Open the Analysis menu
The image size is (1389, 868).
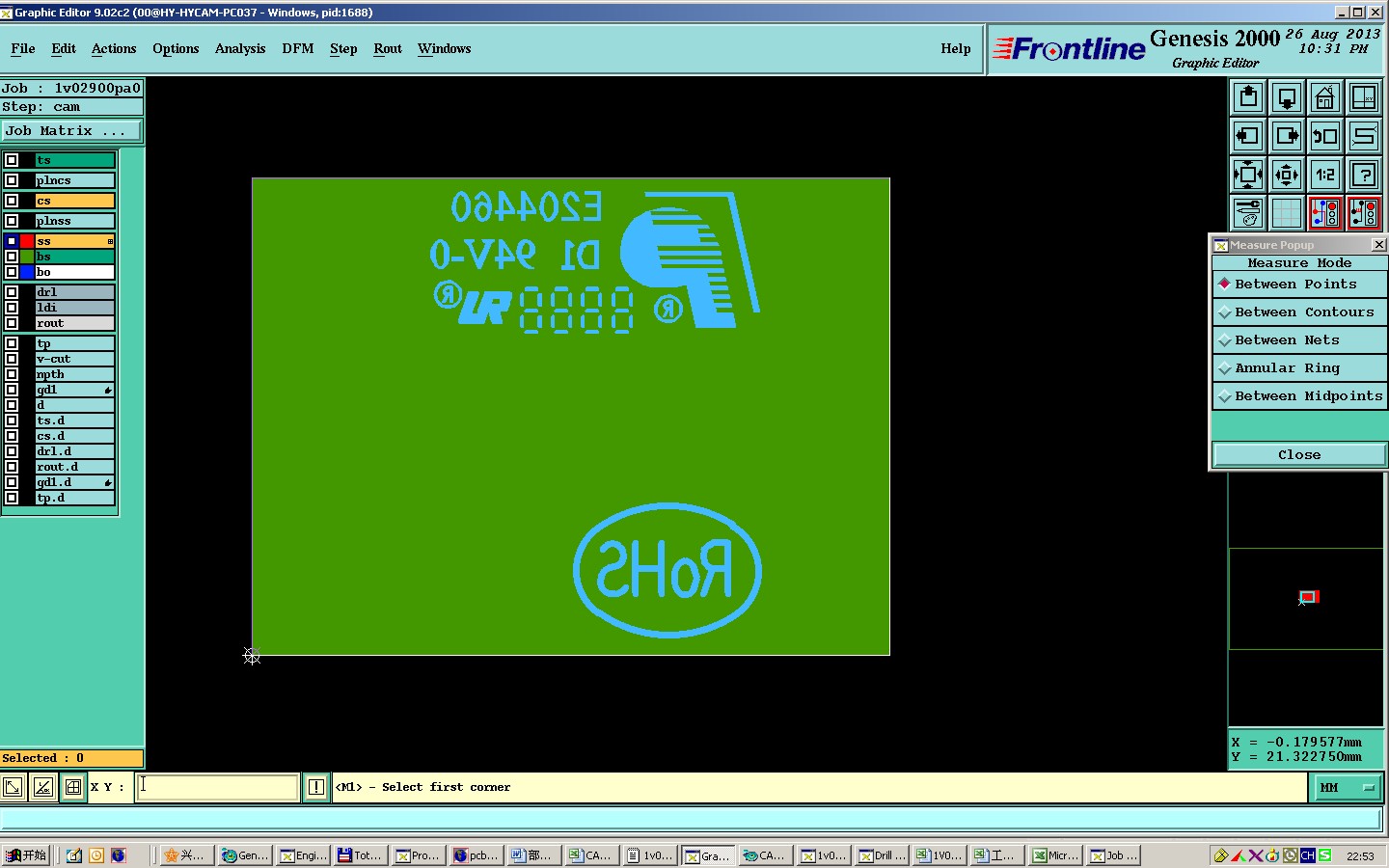click(x=240, y=49)
